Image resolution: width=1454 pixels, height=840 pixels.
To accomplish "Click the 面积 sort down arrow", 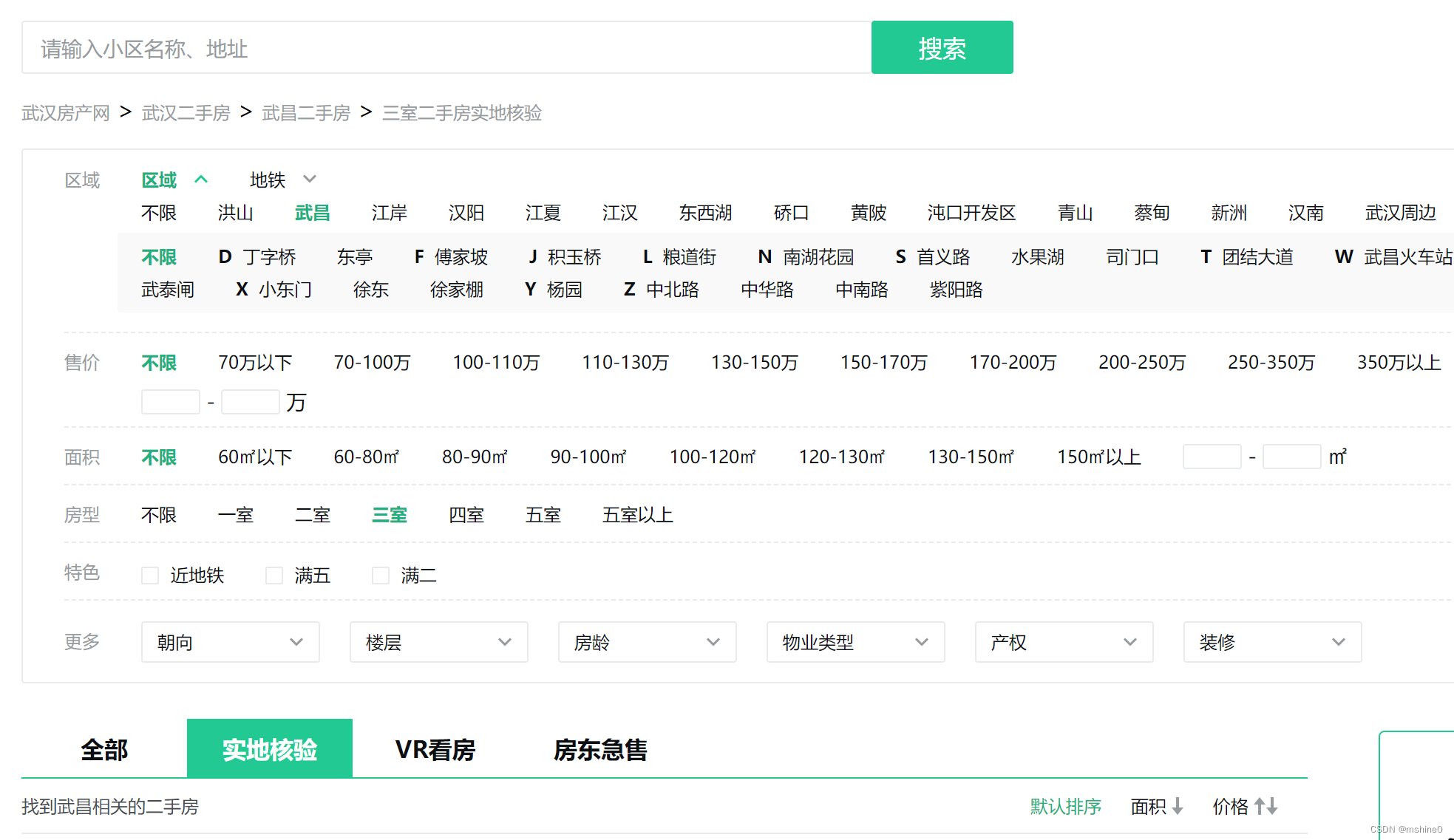I will point(1178,806).
